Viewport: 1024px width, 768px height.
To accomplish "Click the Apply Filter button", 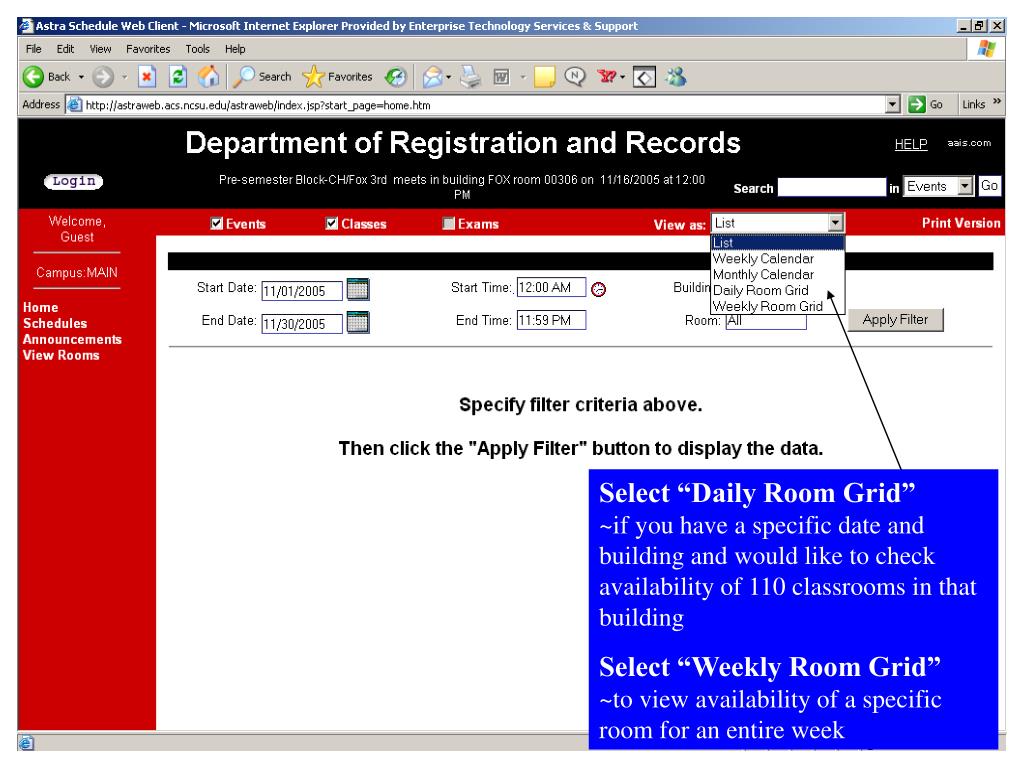I will click(x=895, y=320).
